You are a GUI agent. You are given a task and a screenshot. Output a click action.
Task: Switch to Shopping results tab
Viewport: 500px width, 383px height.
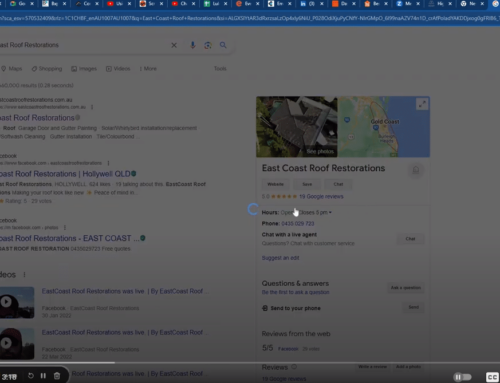click(47, 69)
